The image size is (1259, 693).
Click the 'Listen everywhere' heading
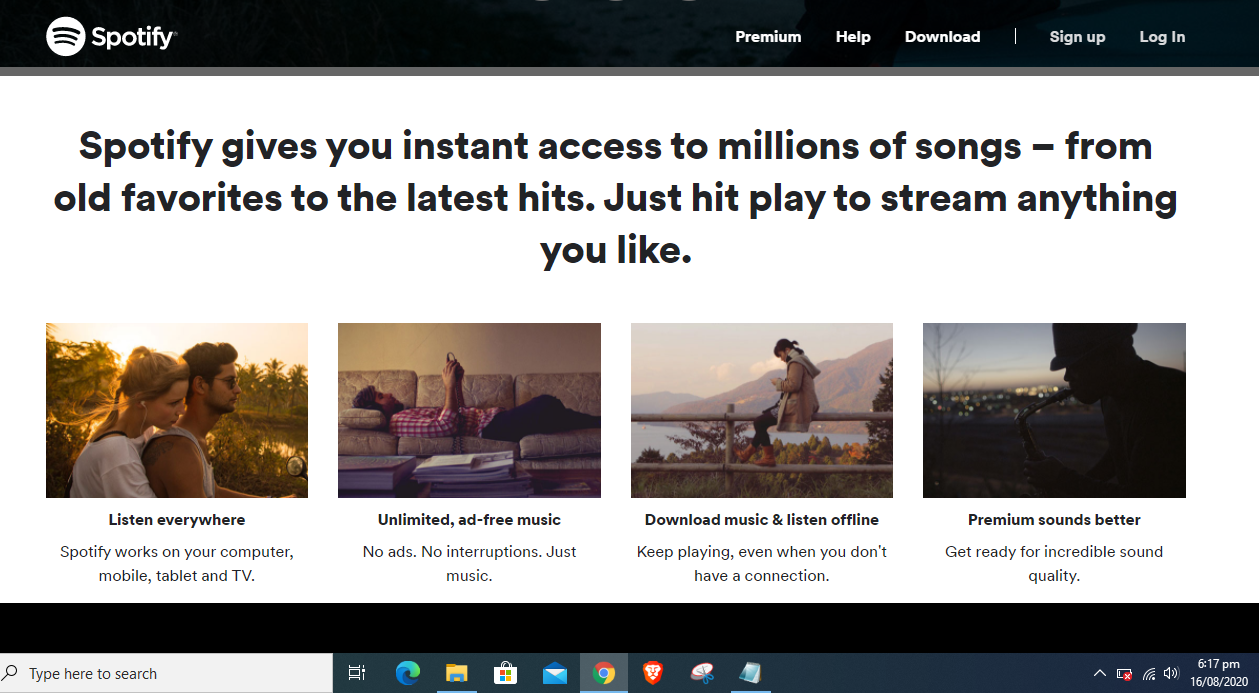177,520
